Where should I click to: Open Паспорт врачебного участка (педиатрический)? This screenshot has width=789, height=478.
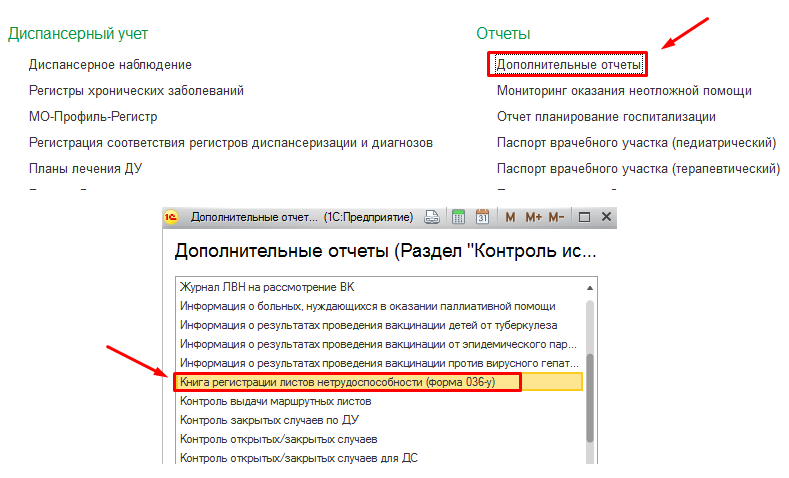pyautogui.click(x=636, y=143)
